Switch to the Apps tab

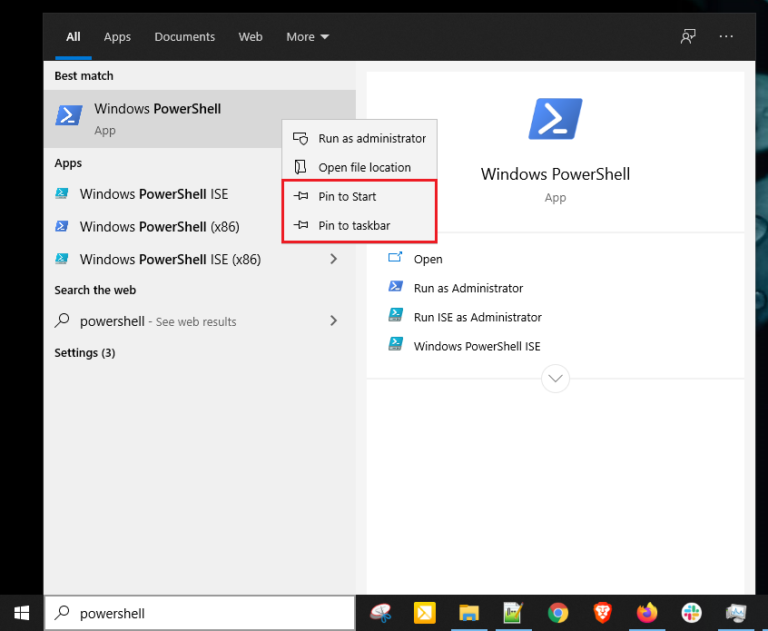click(117, 37)
